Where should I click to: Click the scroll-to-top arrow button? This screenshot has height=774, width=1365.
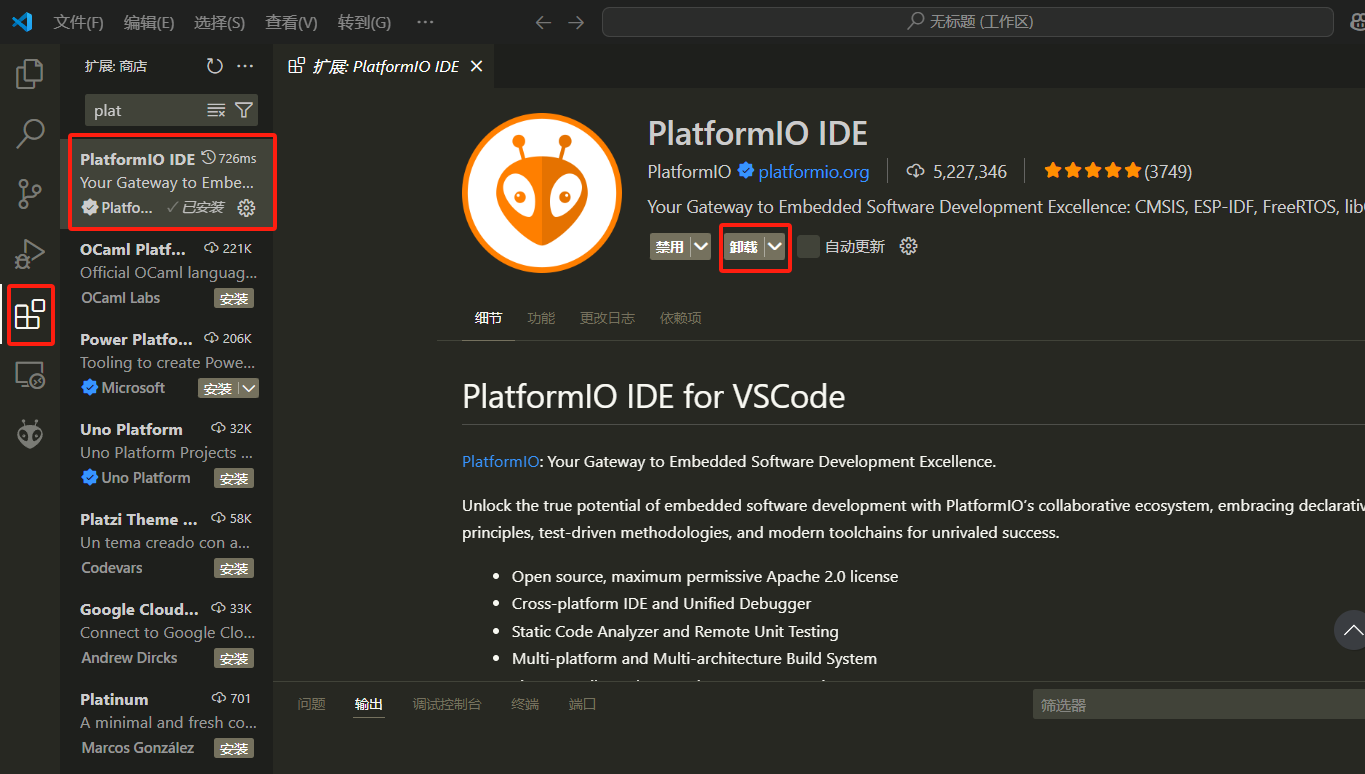[x=1351, y=630]
